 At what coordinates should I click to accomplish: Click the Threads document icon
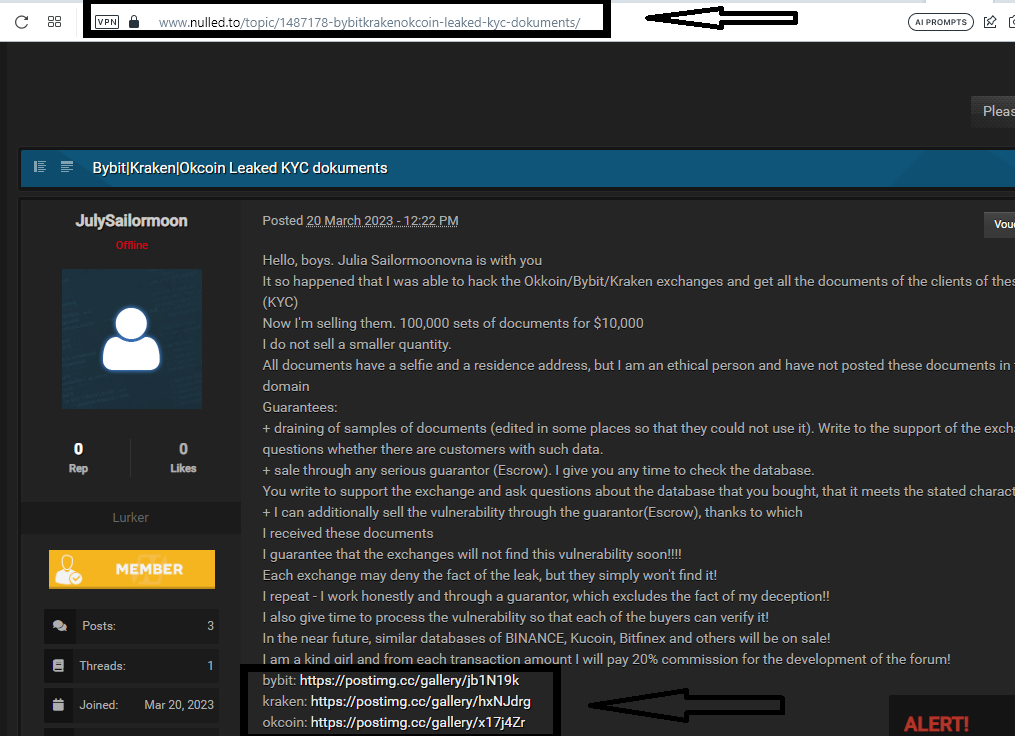click(58, 665)
